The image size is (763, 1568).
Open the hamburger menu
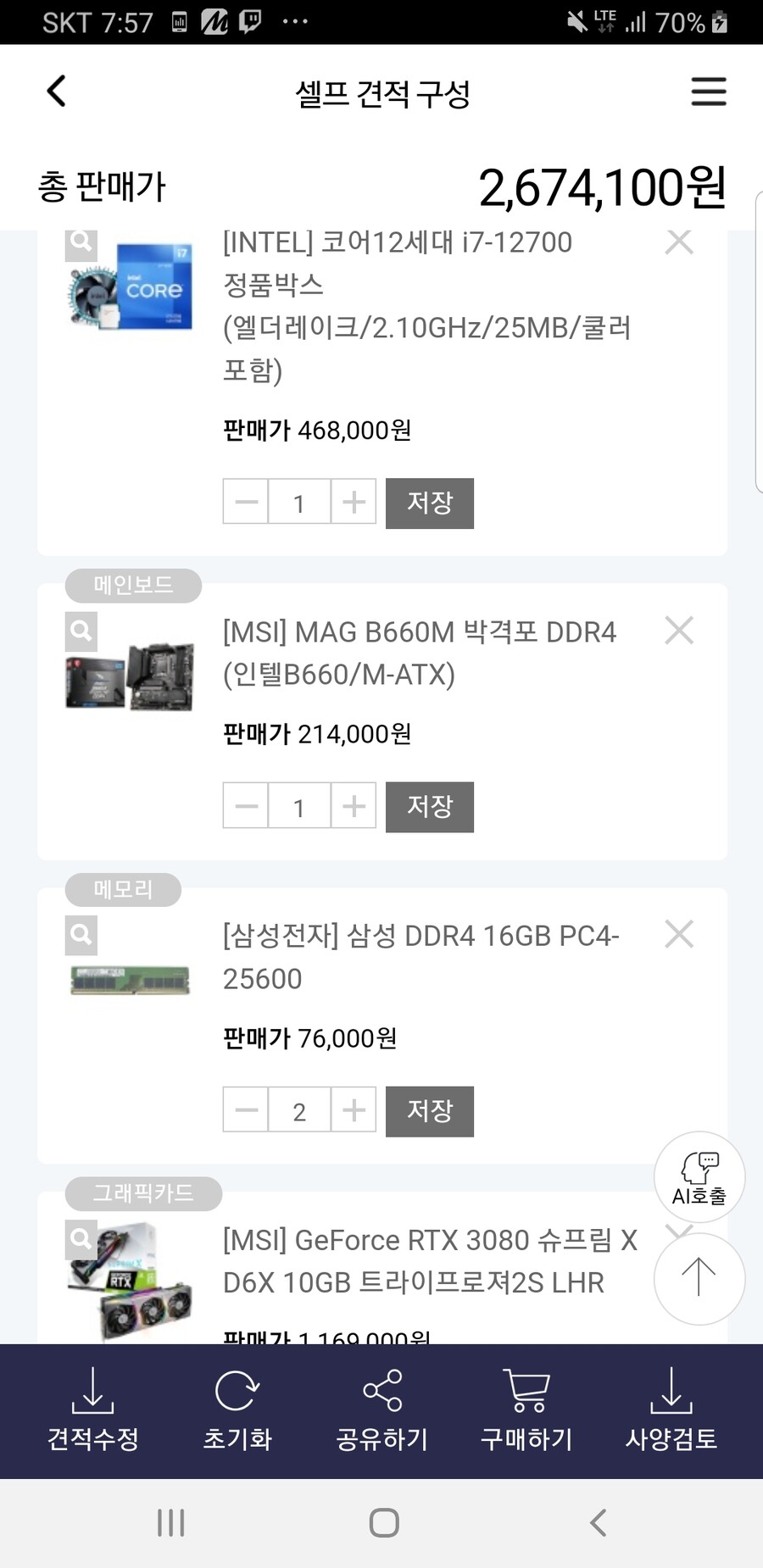(708, 92)
